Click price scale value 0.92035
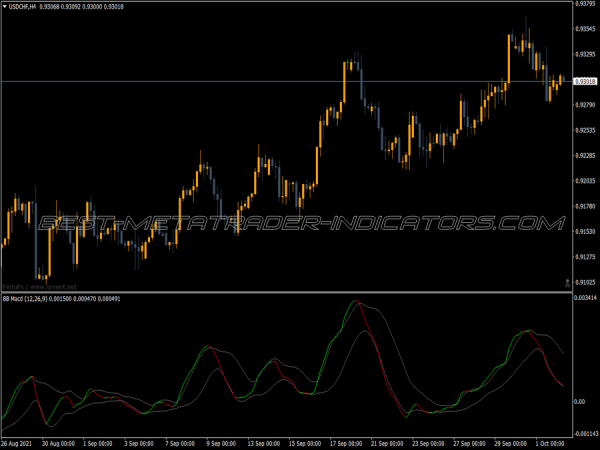This screenshot has width=600, height=450. [585, 181]
